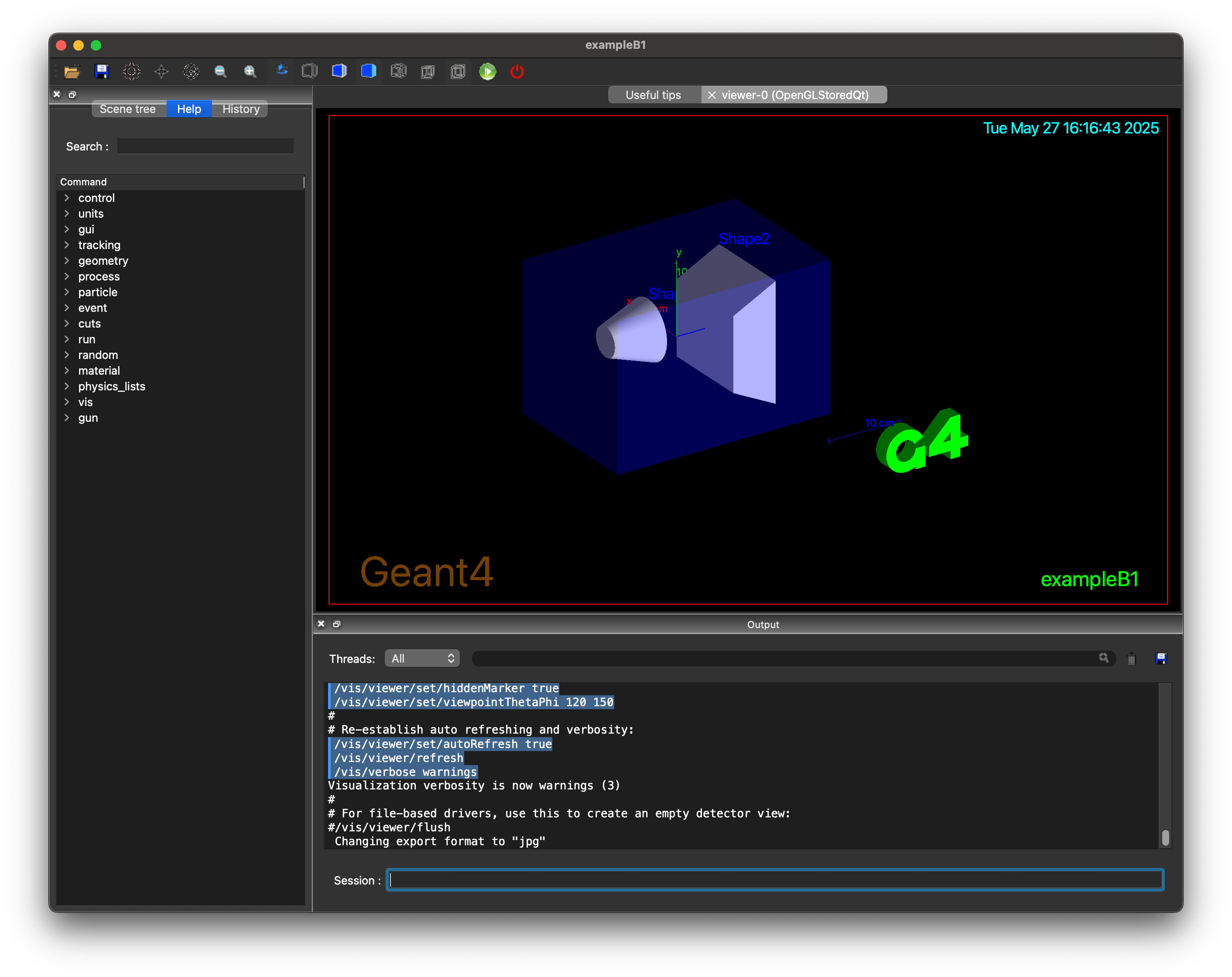
Task: Click the zoom in magnifier icon
Action: (x=250, y=72)
